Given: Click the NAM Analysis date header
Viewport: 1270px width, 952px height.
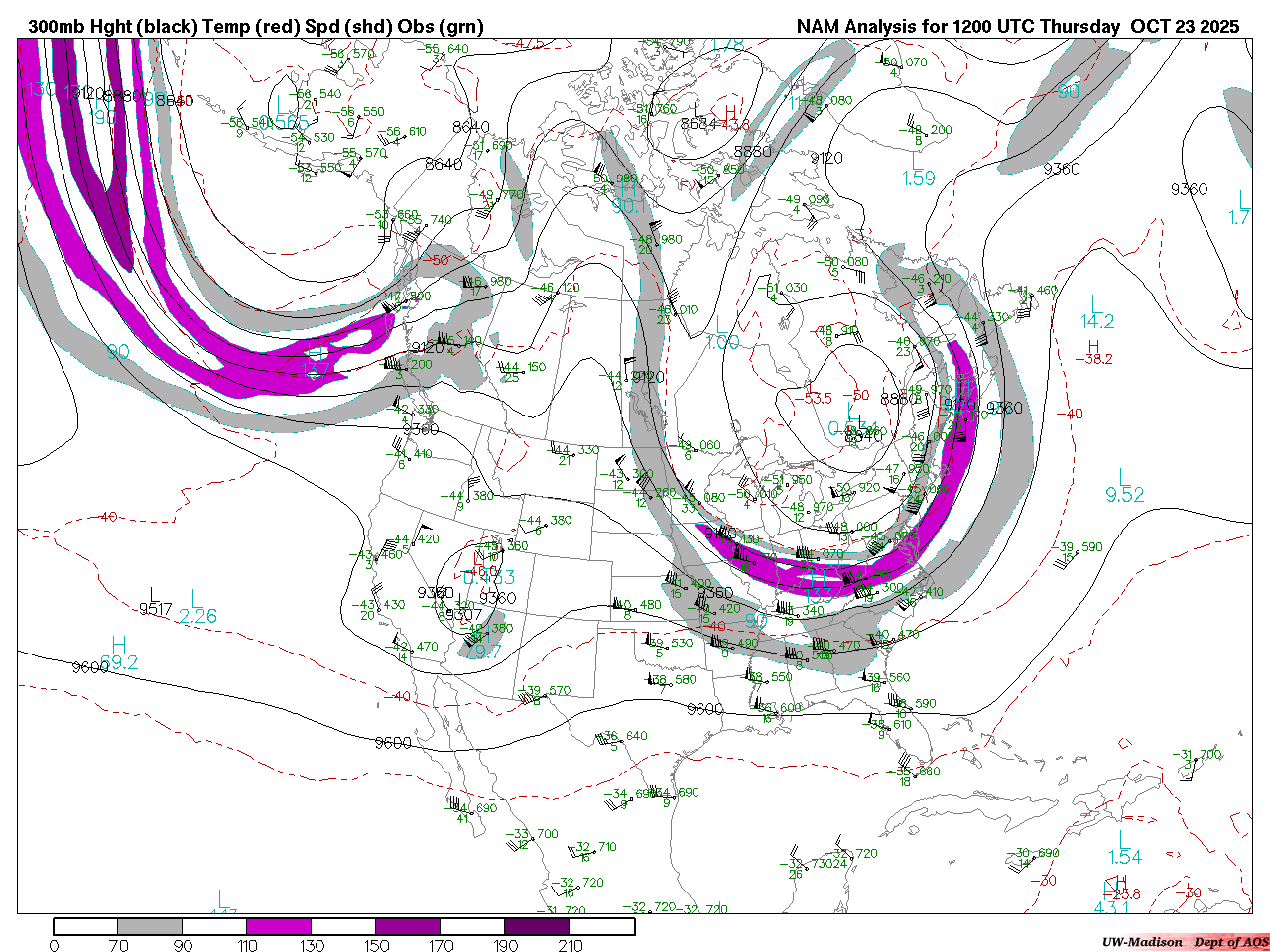Looking at the screenshot, I should [x=1017, y=26].
